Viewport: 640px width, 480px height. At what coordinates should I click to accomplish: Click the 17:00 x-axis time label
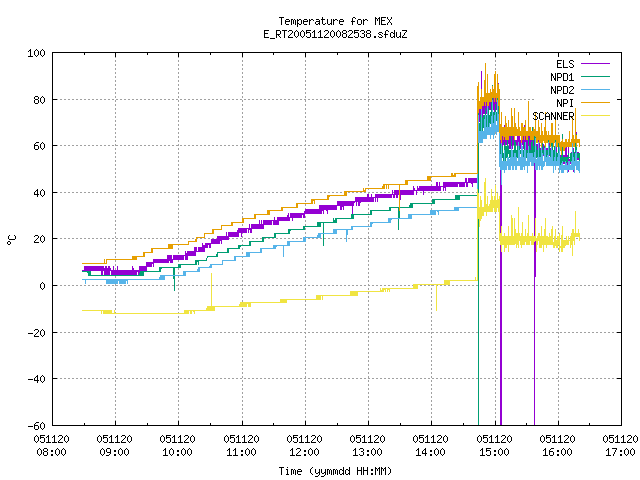620,452
